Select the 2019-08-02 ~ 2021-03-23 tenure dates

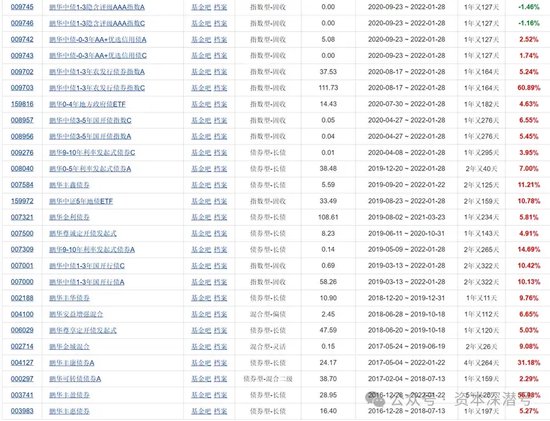click(407, 217)
